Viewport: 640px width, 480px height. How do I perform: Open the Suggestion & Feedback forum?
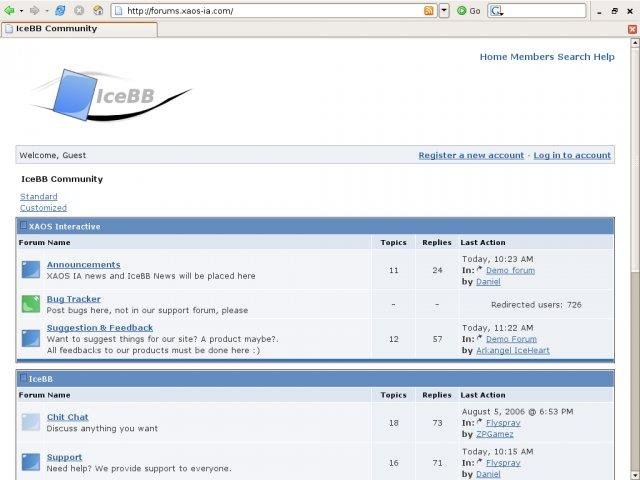click(100, 328)
